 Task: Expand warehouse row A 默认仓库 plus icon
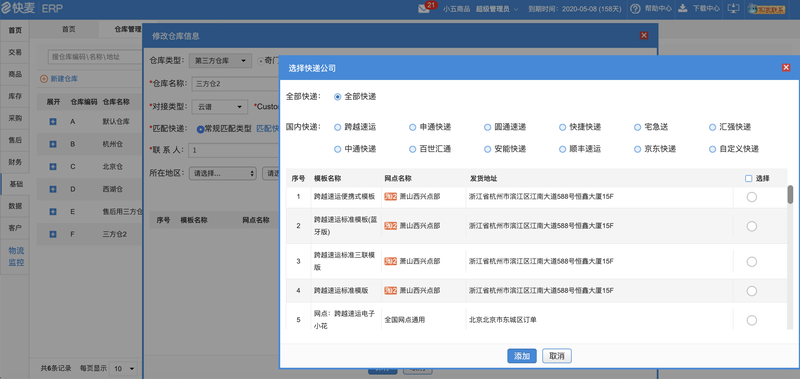point(53,122)
